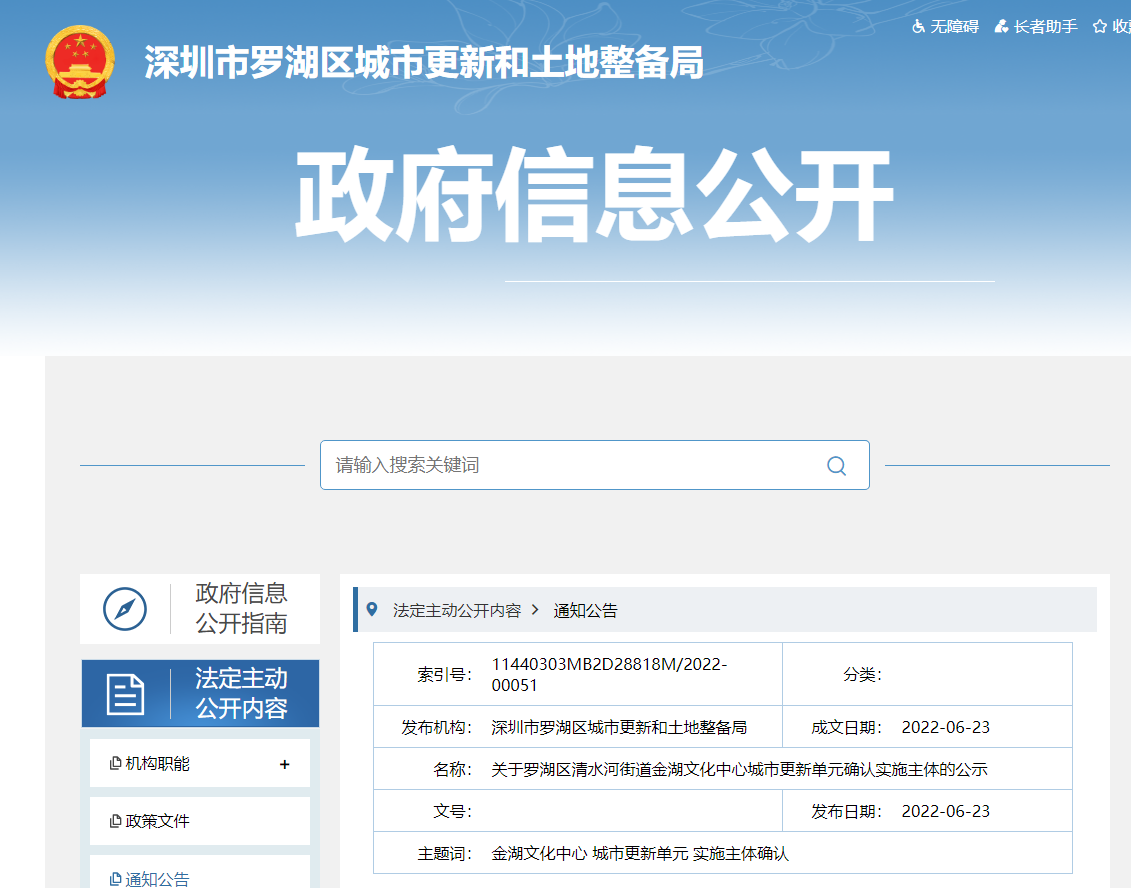This screenshot has height=888, width=1131.
Task: Click the 法定主动公开内容 breadcrumb link
Action: tap(457, 610)
